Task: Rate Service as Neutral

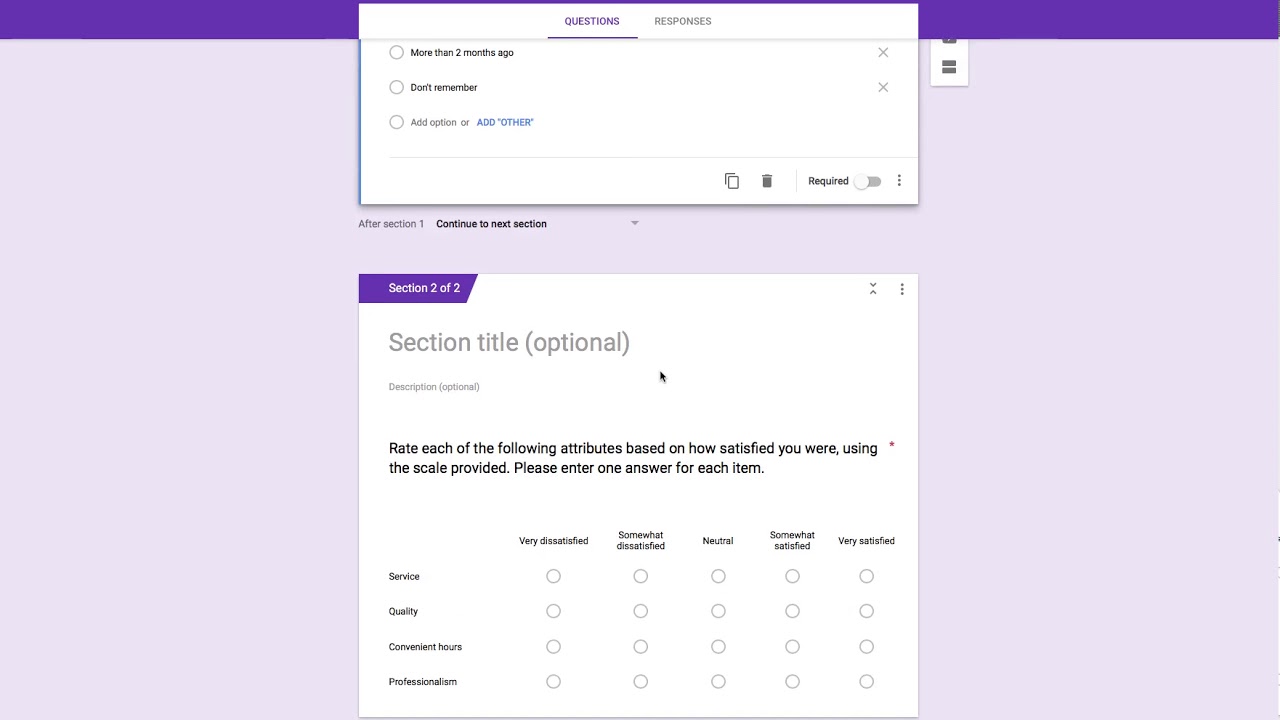Action: coord(718,576)
